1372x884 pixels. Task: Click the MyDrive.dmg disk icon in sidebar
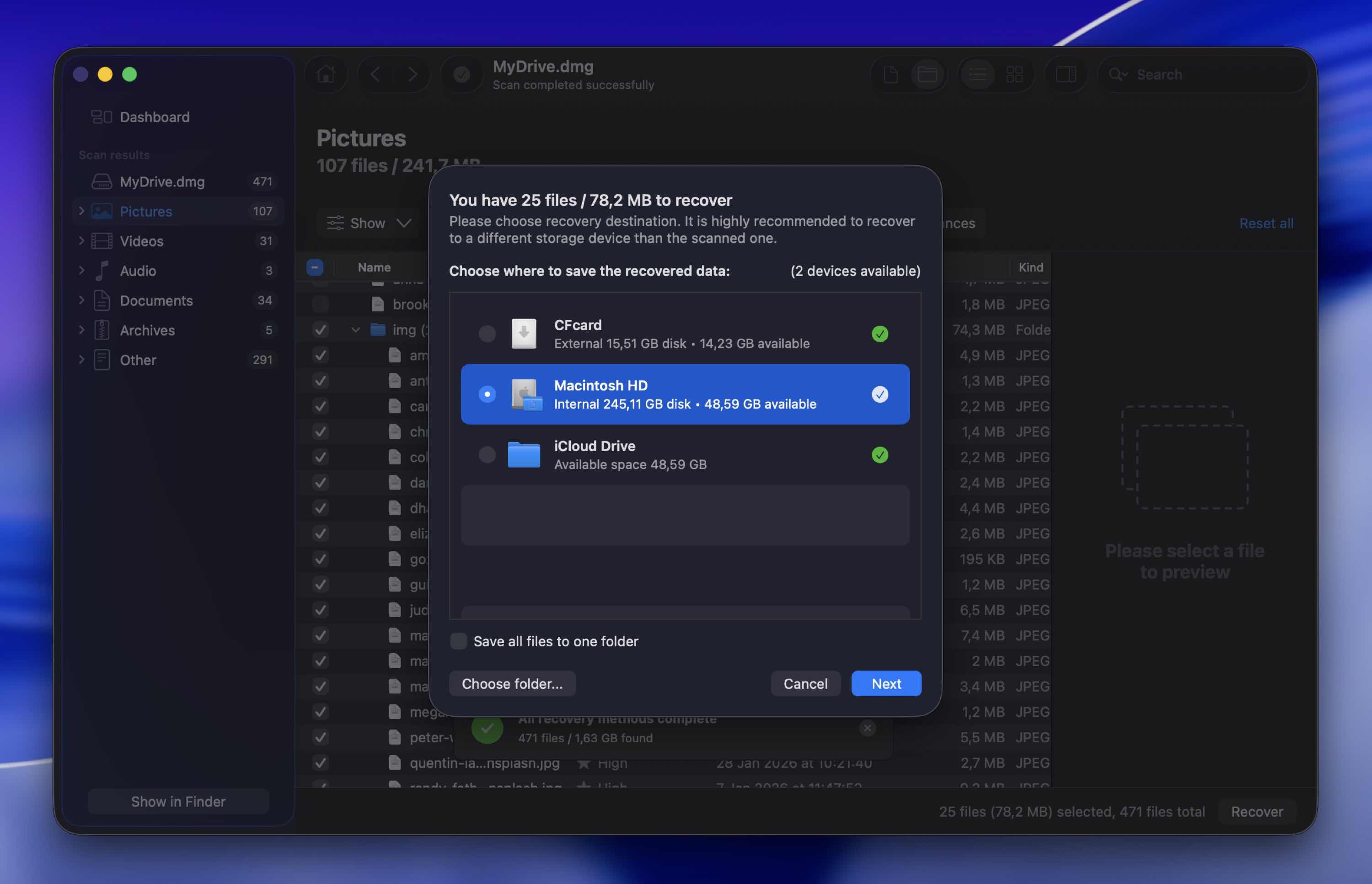click(102, 182)
